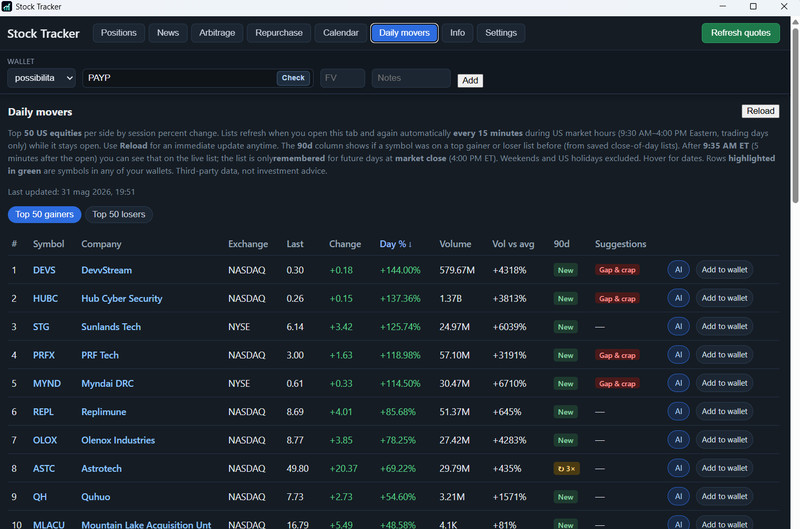Open the News tab
Viewport: 800px width, 529px height.
pyautogui.click(x=168, y=33)
